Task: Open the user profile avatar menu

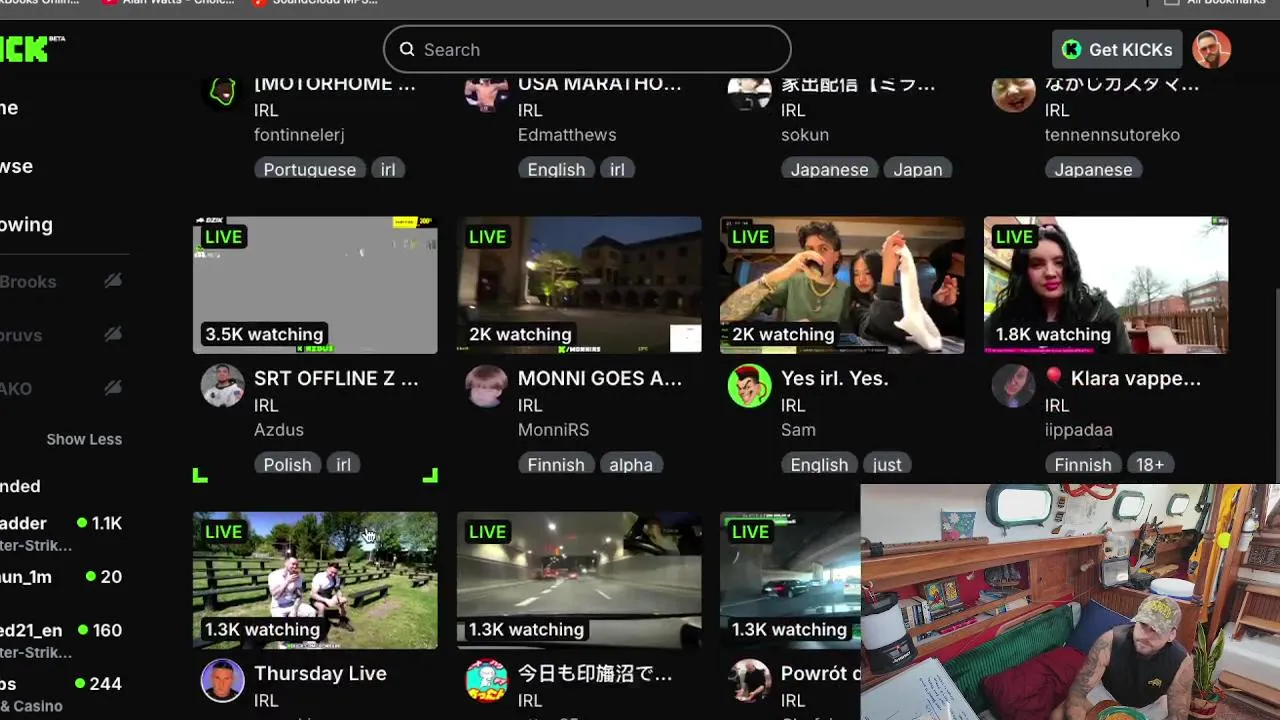Action: pos(1211,49)
